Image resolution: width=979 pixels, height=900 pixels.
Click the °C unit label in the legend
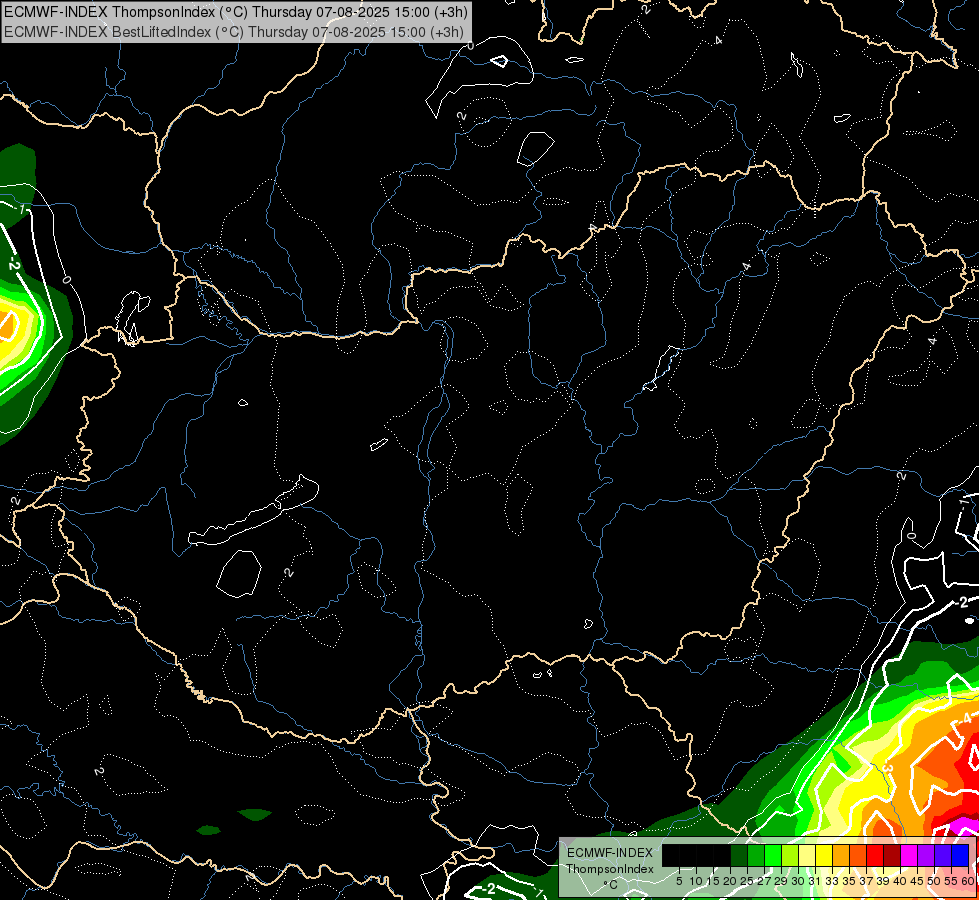coord(611,885)
